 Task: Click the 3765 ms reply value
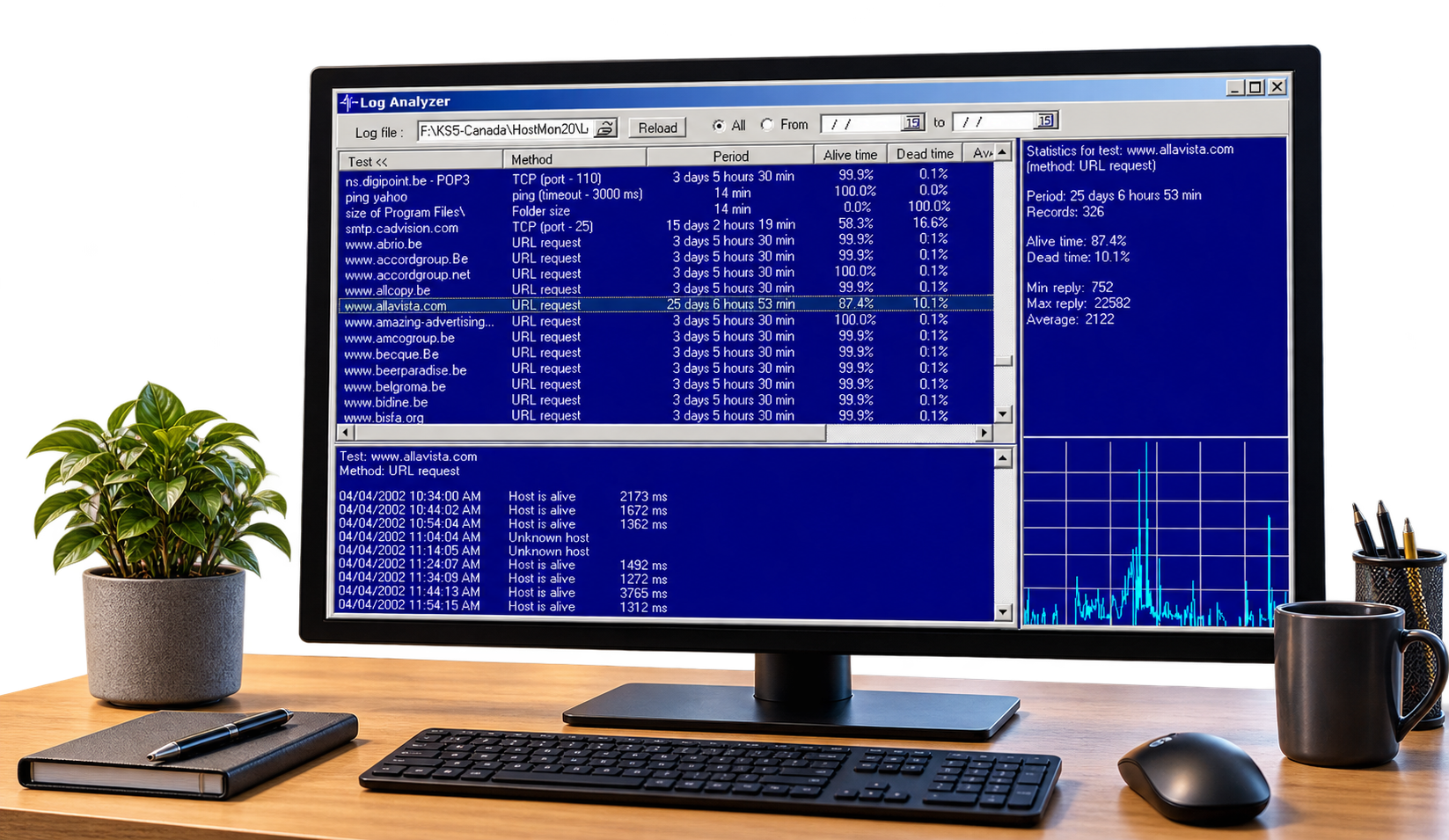(643, 593)
